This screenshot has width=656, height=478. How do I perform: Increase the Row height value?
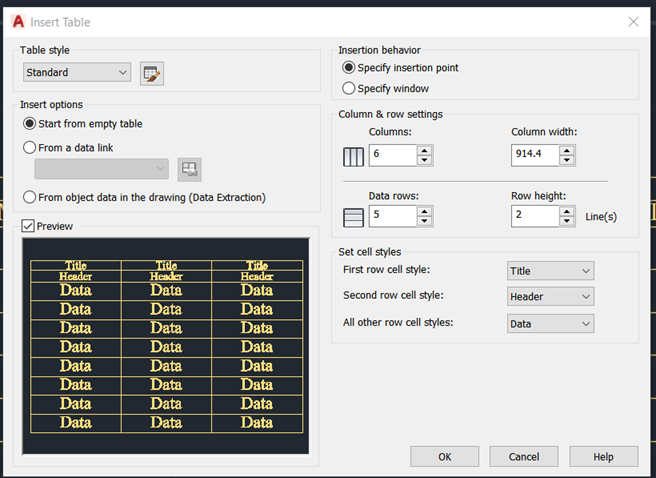coord(566,211)
